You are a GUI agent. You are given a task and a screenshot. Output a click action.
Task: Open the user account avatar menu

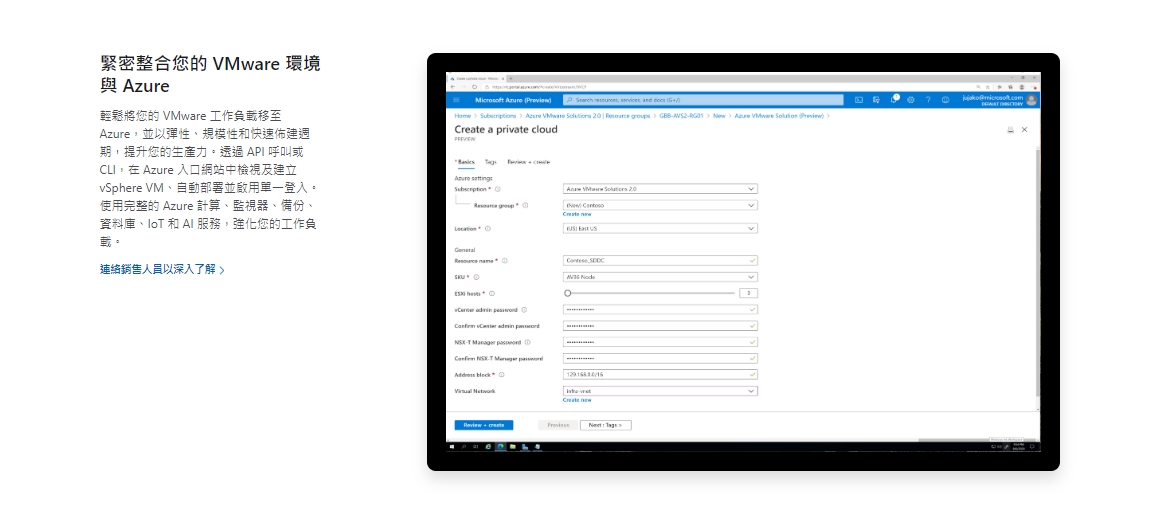tap(1031, 100)
